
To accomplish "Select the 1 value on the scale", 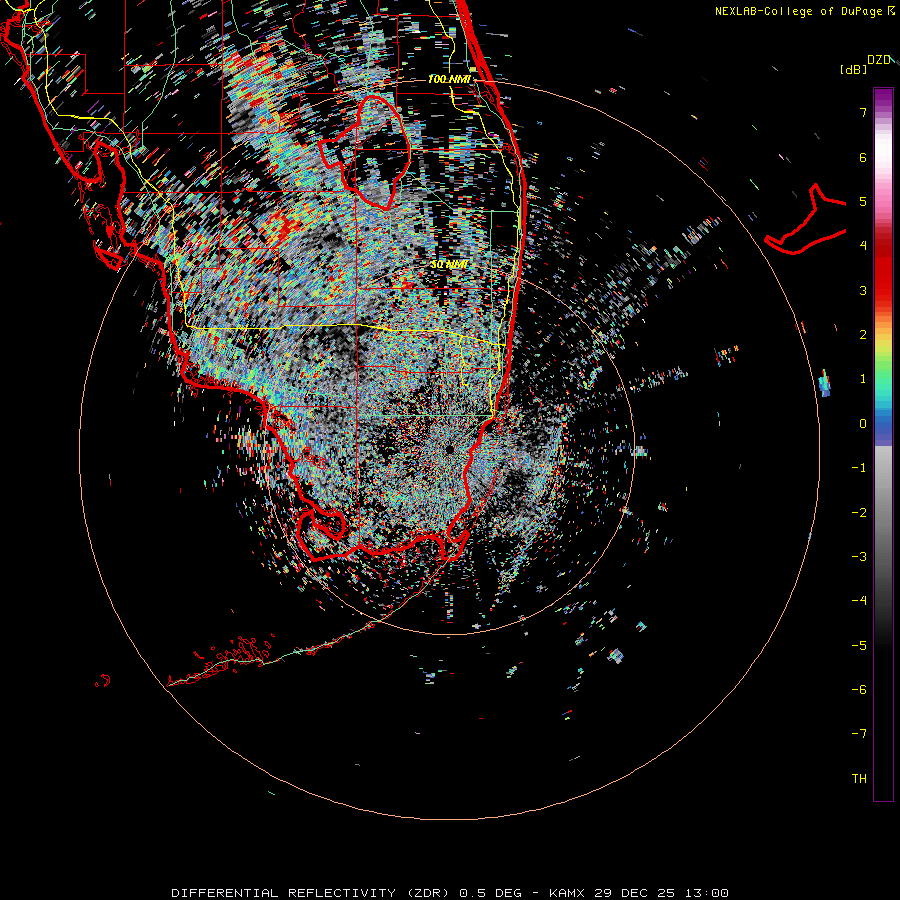I will [x=863, y=379].
